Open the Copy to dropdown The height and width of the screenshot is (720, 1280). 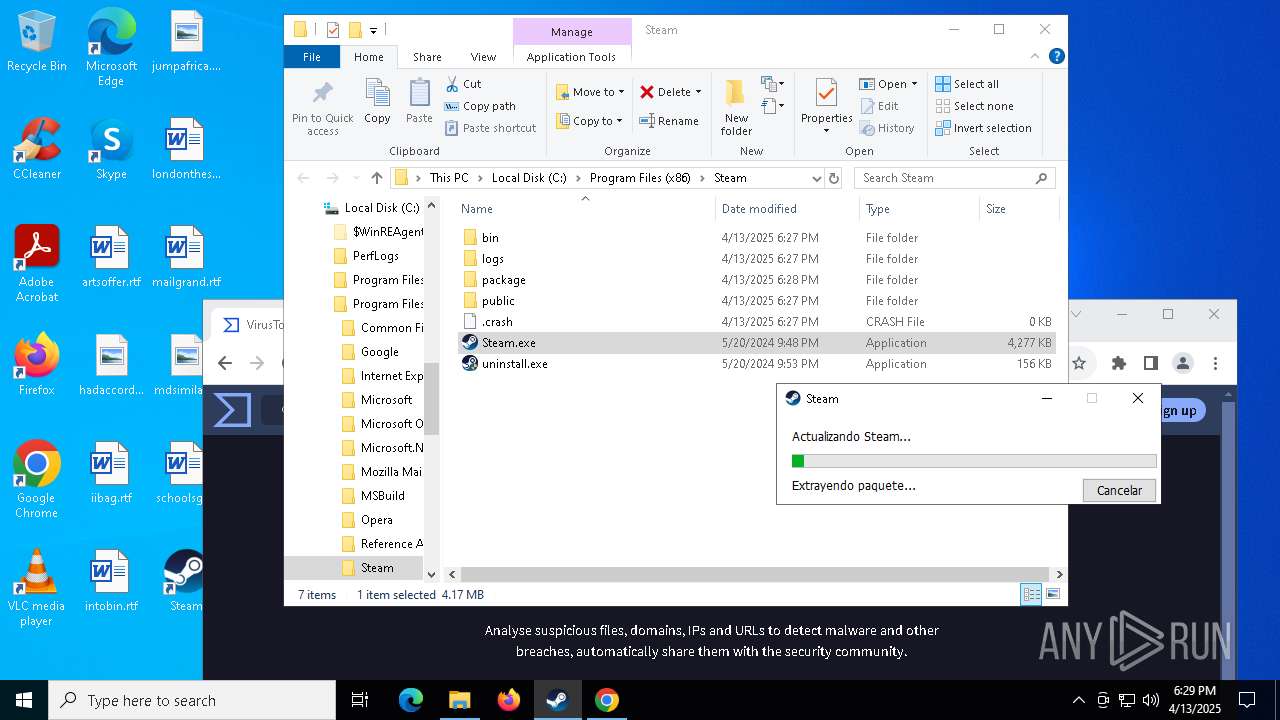[x=590, y=121]
